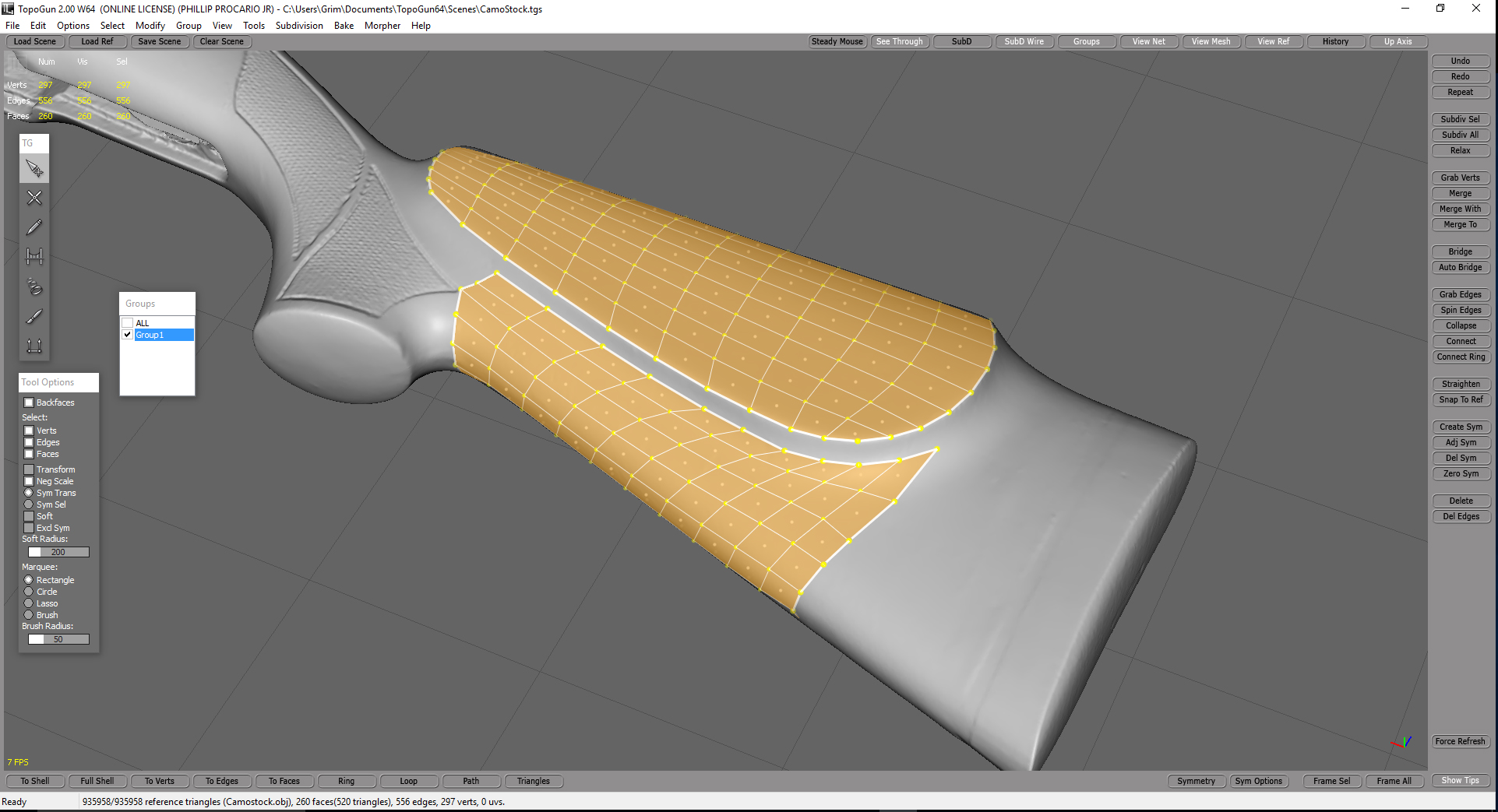1498x812 pixels.
Task: Choose the Brush marquee option
Action: click(x=29, y=615)
